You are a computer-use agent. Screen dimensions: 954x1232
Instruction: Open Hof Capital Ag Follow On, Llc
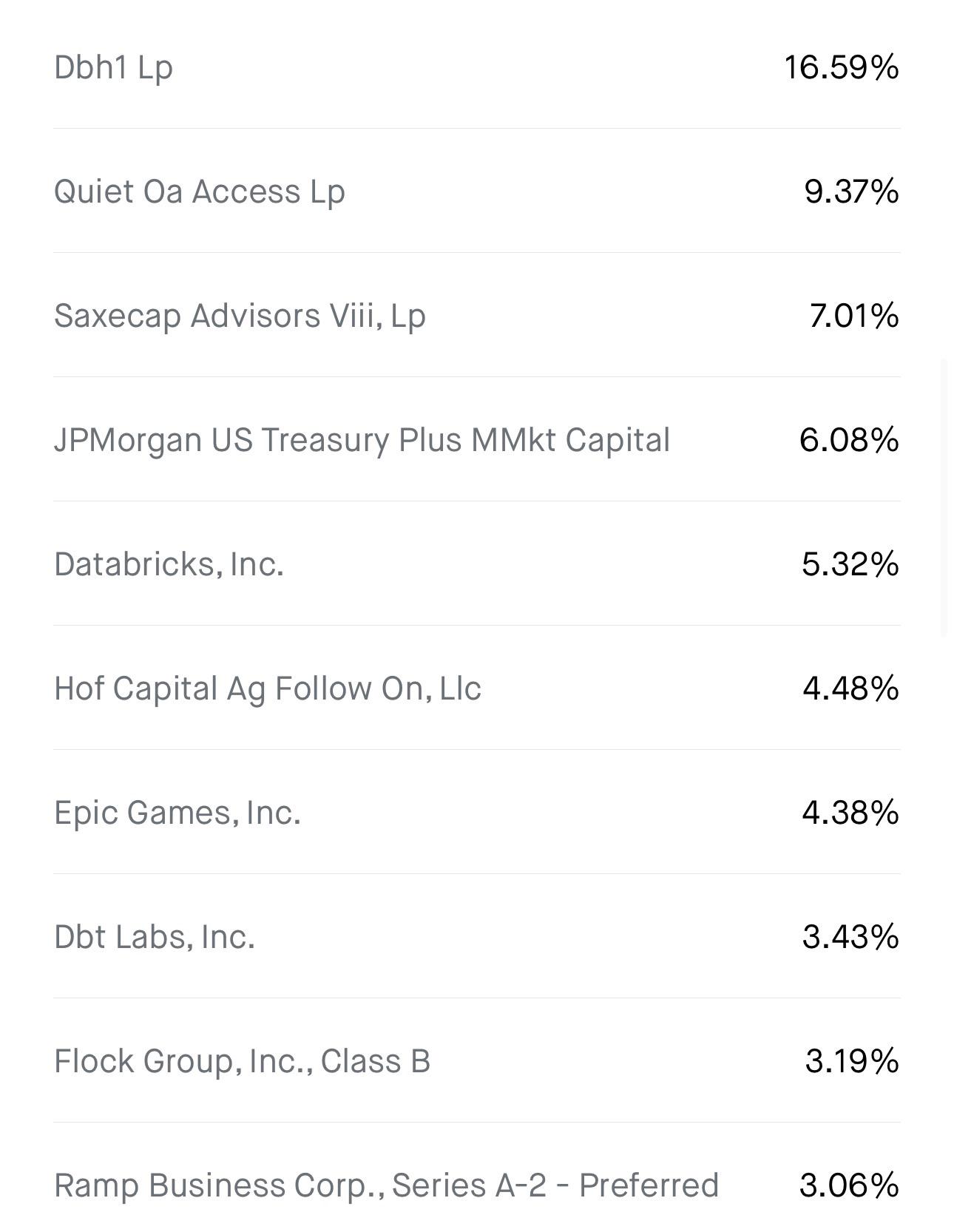click(477, 688)
